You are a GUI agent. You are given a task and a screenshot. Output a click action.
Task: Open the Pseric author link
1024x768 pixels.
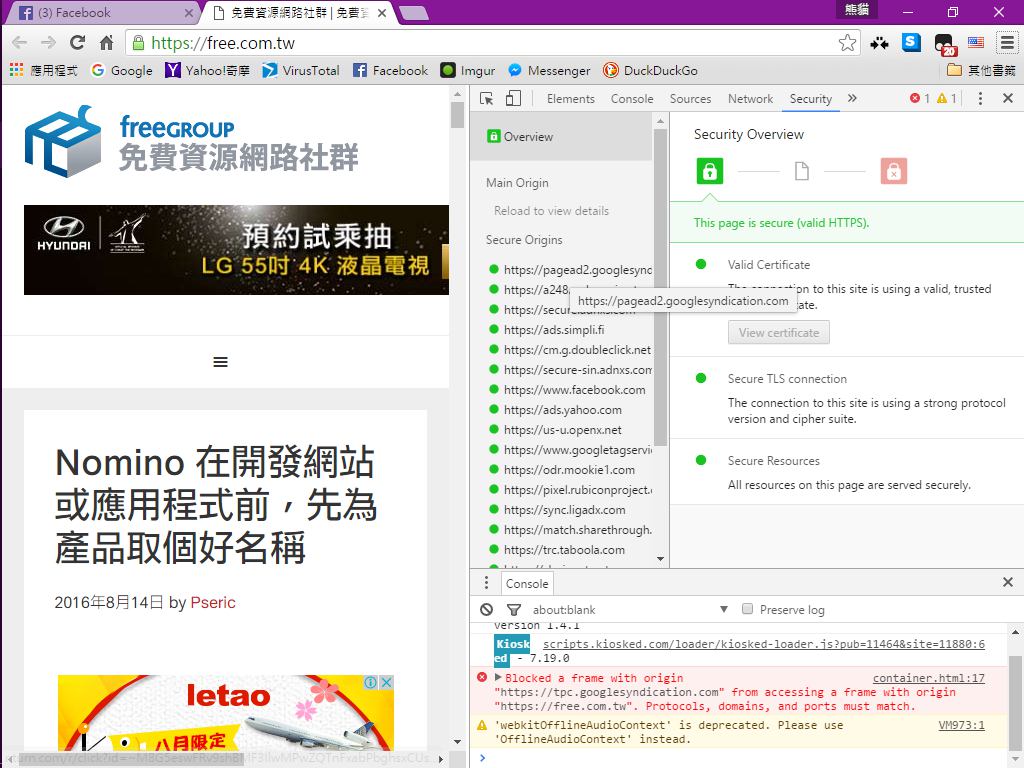(213, 602)
